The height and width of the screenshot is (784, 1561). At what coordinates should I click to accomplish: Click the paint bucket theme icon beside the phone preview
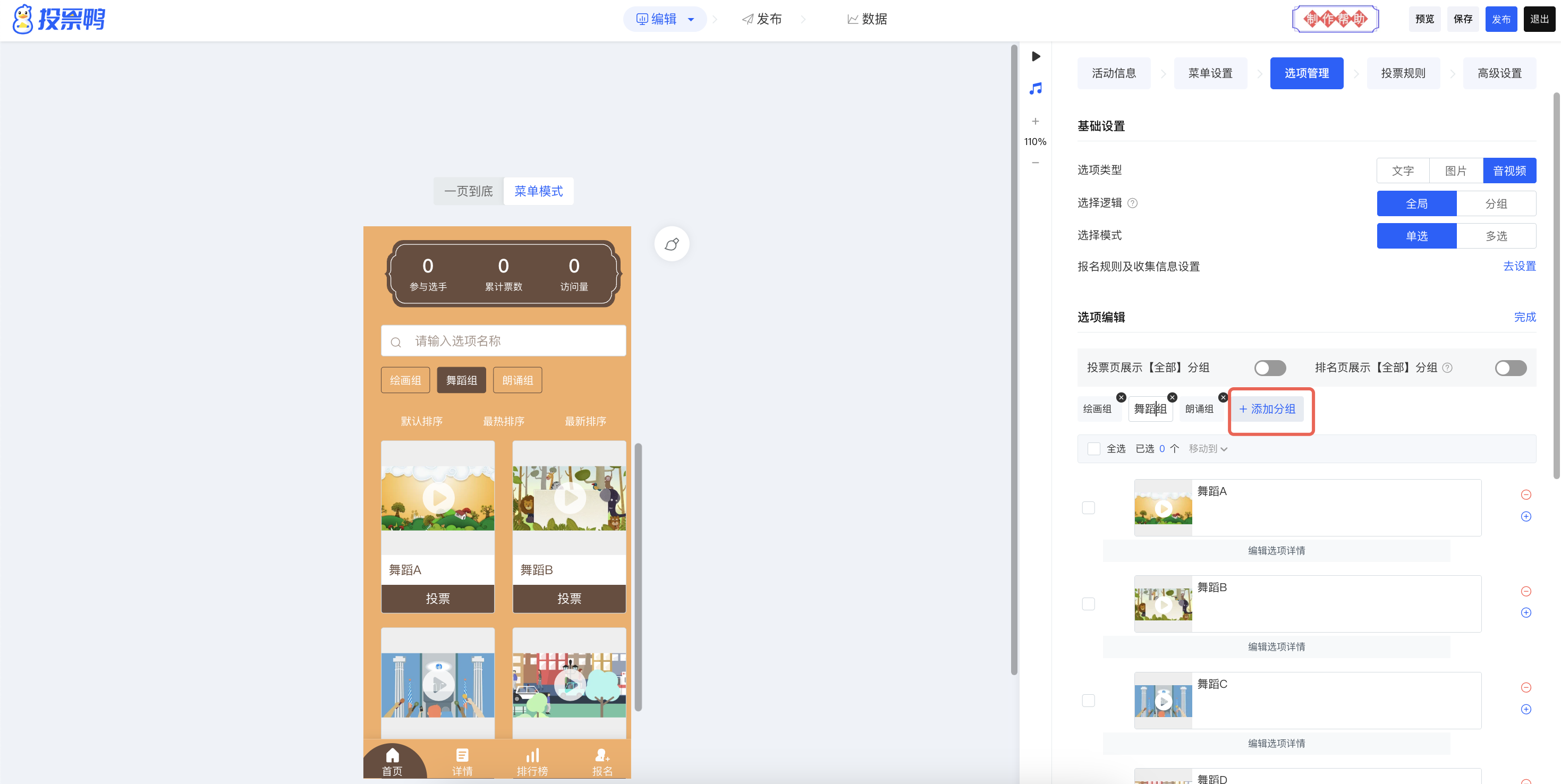[x=672, y=244]
